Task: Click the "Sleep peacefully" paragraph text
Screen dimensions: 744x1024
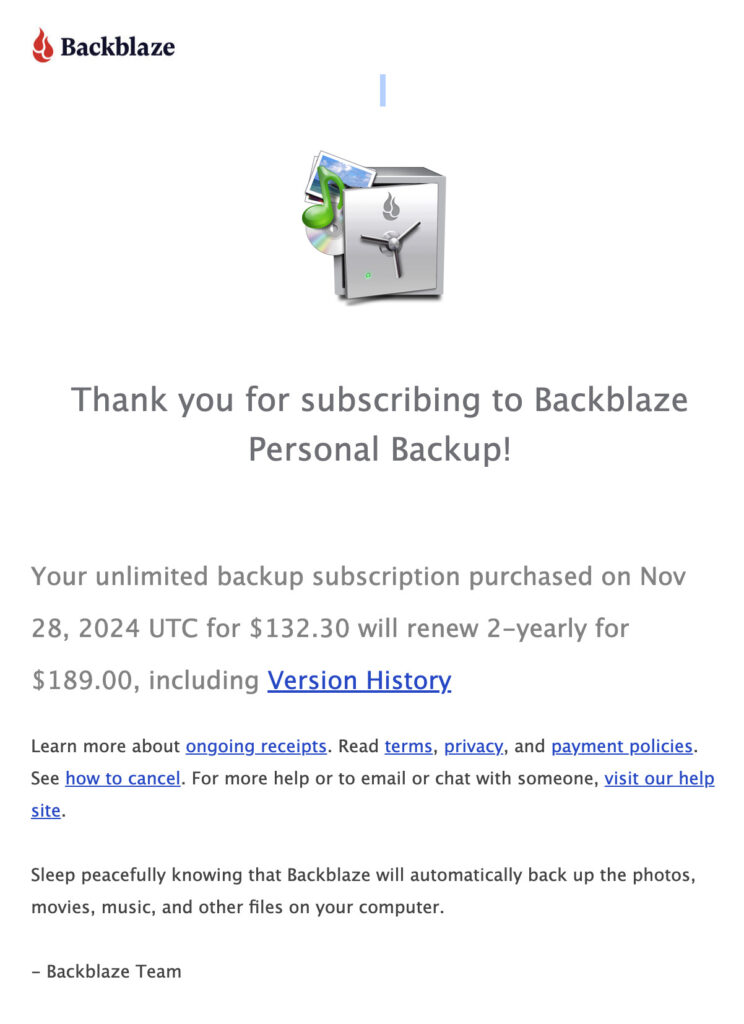Action: tap(362, 875)
